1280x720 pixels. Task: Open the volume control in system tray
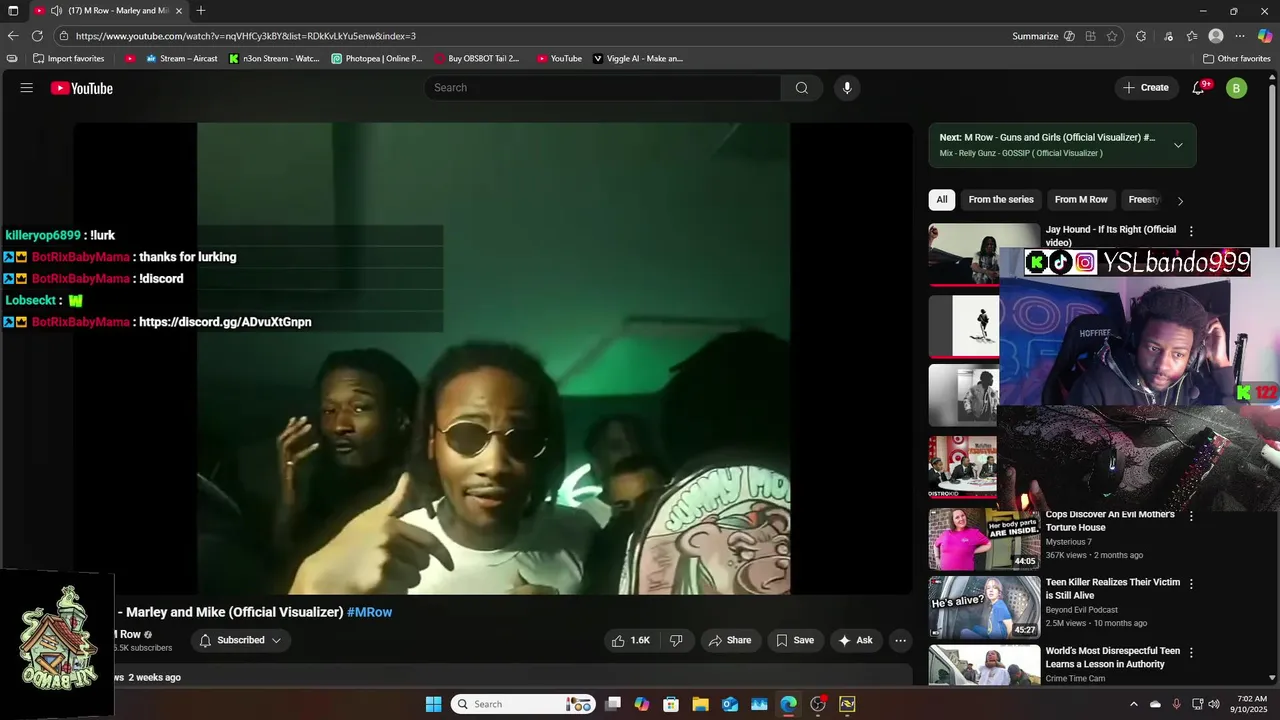click(x=1214, y=704)
